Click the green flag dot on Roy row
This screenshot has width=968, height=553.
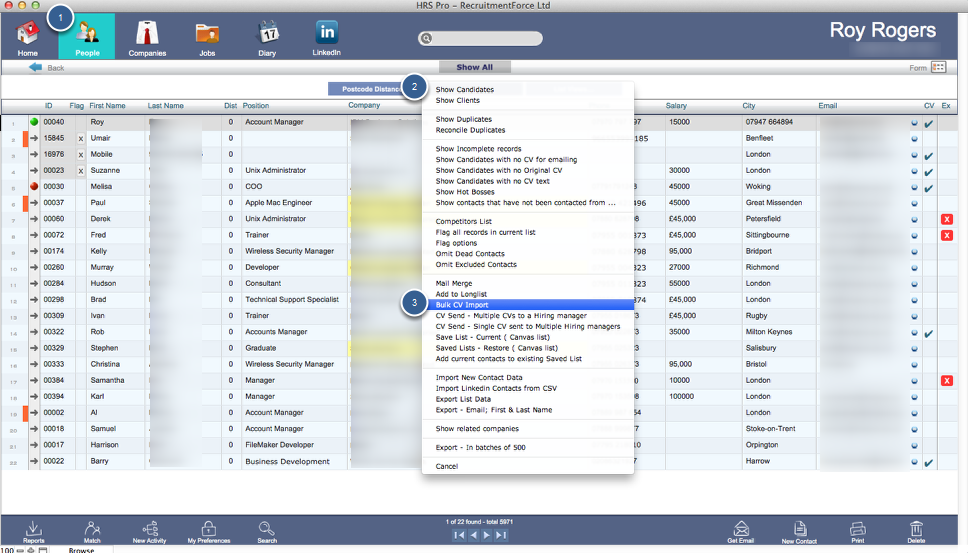34,122
